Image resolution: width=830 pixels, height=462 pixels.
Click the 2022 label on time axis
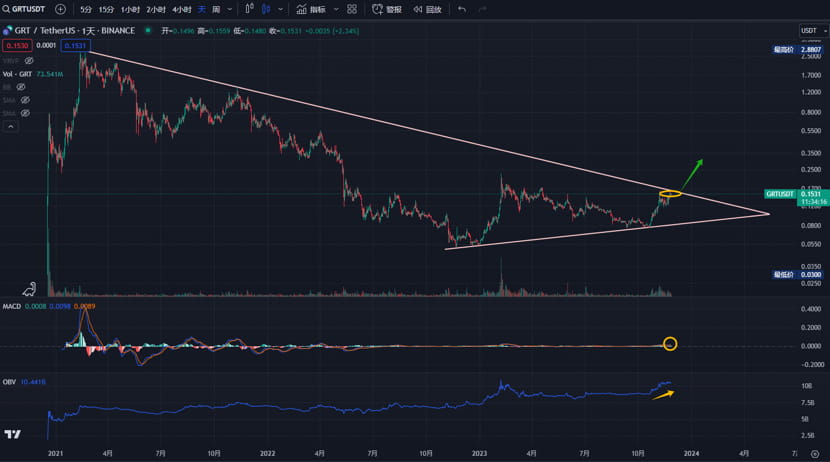point(267,454)
